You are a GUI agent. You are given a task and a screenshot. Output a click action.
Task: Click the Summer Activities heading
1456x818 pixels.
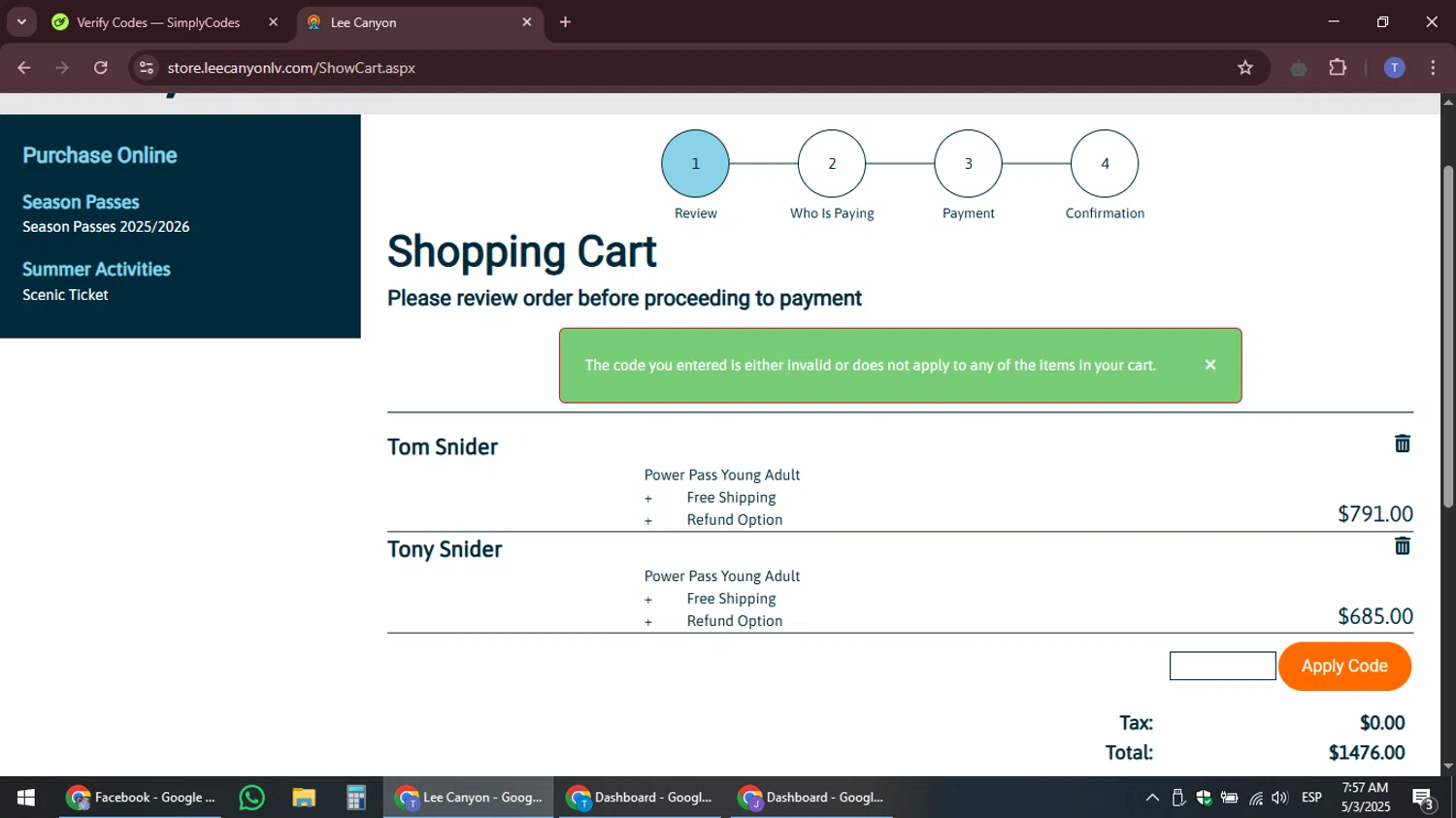(96, 269)
